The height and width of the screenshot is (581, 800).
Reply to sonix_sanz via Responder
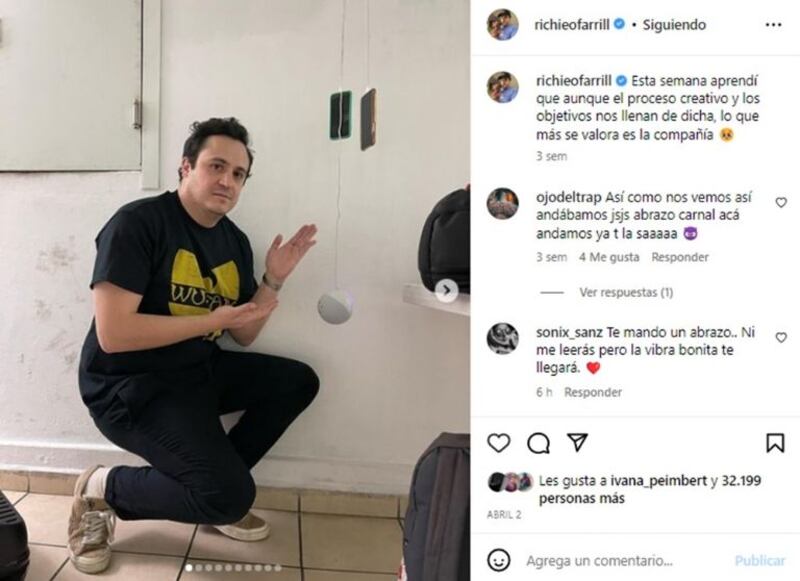593,392
